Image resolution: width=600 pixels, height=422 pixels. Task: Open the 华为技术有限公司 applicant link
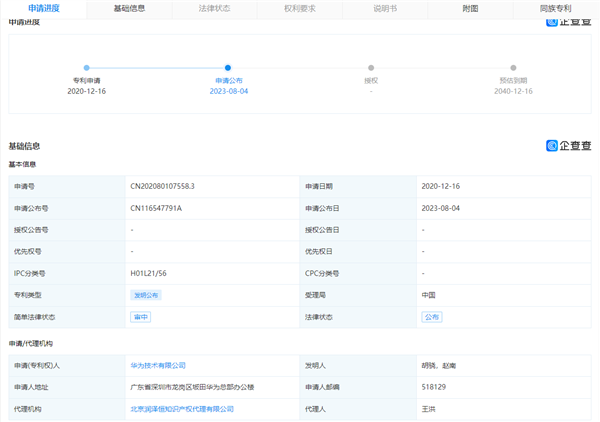(x=158, y=366)
